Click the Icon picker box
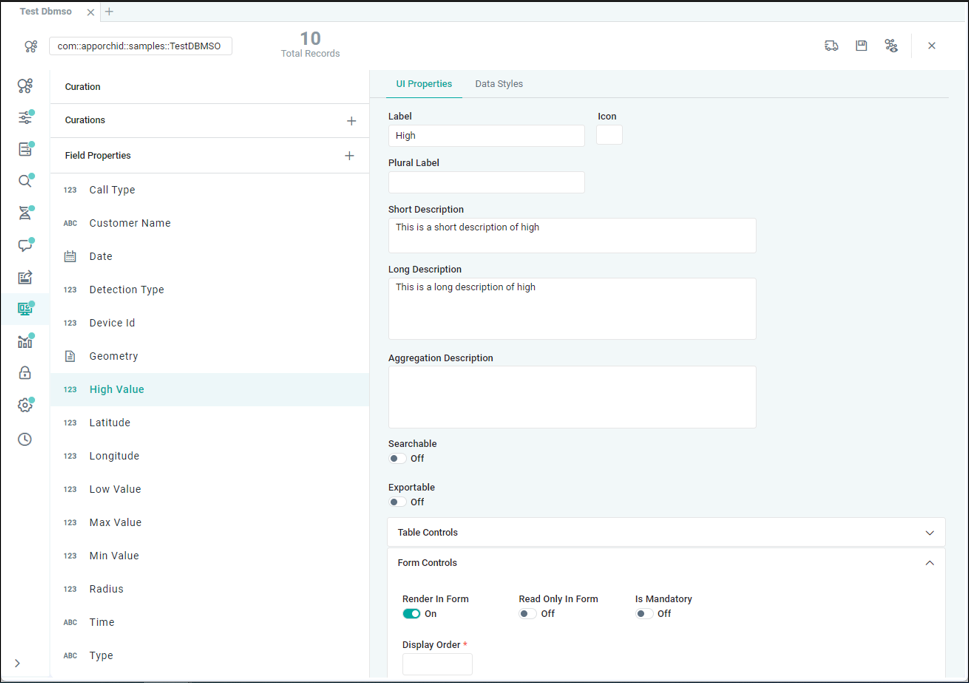Image resolution: width=969 pixels, height=683 pixels. point(609,135)
